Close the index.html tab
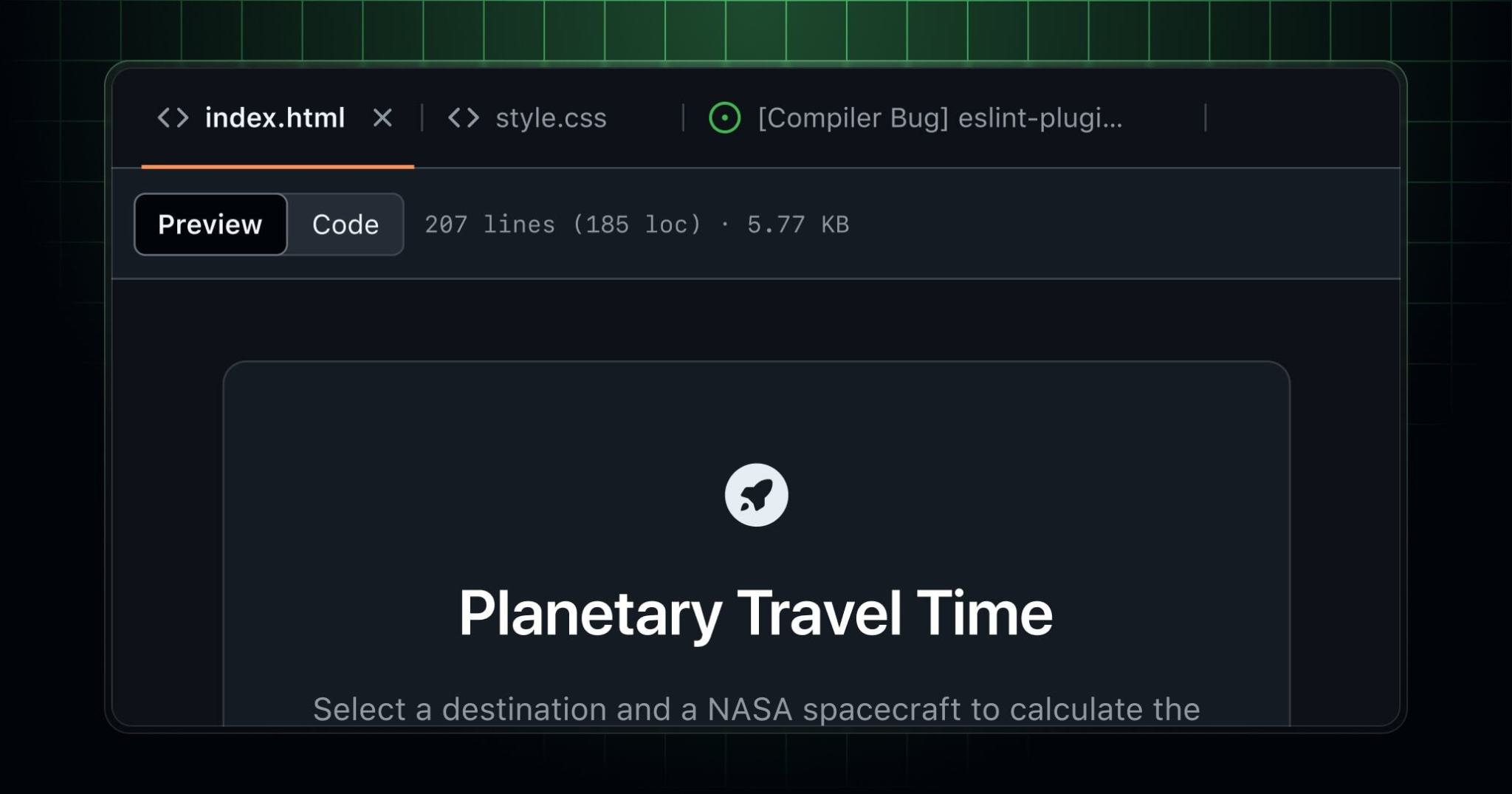Viewport: 1512px width, 794px height. click(384, 117)
